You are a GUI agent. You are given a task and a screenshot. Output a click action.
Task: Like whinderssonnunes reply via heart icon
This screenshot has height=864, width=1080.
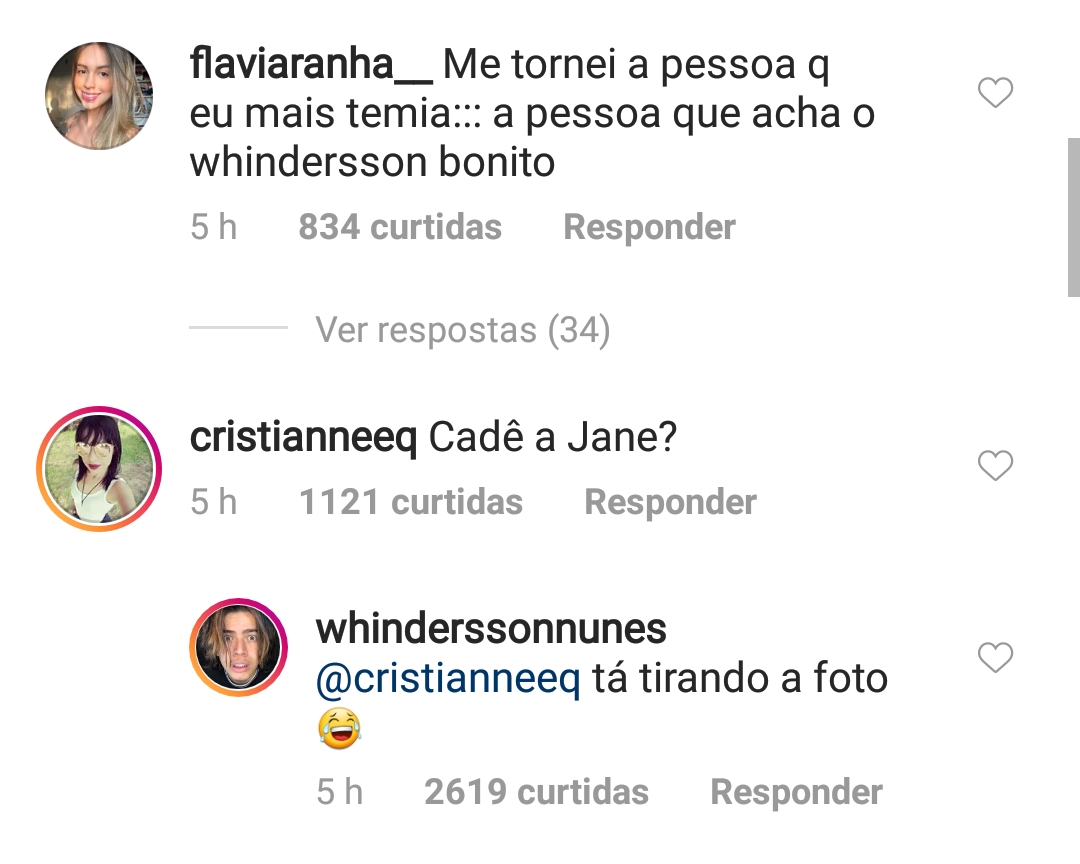coord(995,657)
